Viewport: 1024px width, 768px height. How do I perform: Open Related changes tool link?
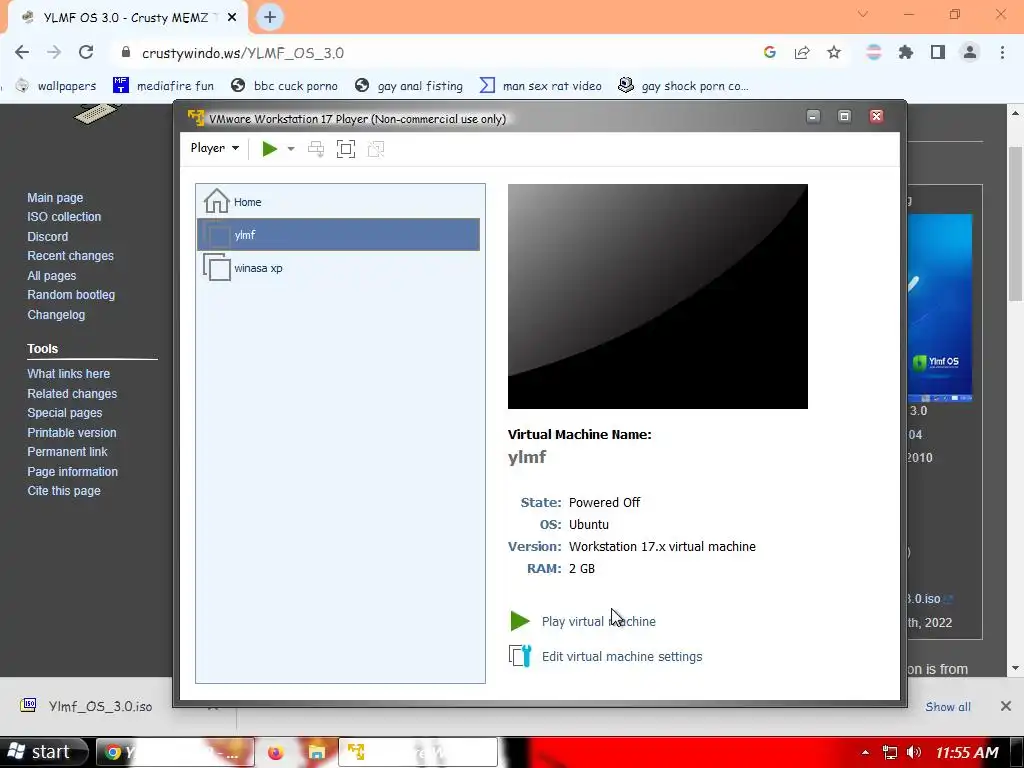coord(72,394)
